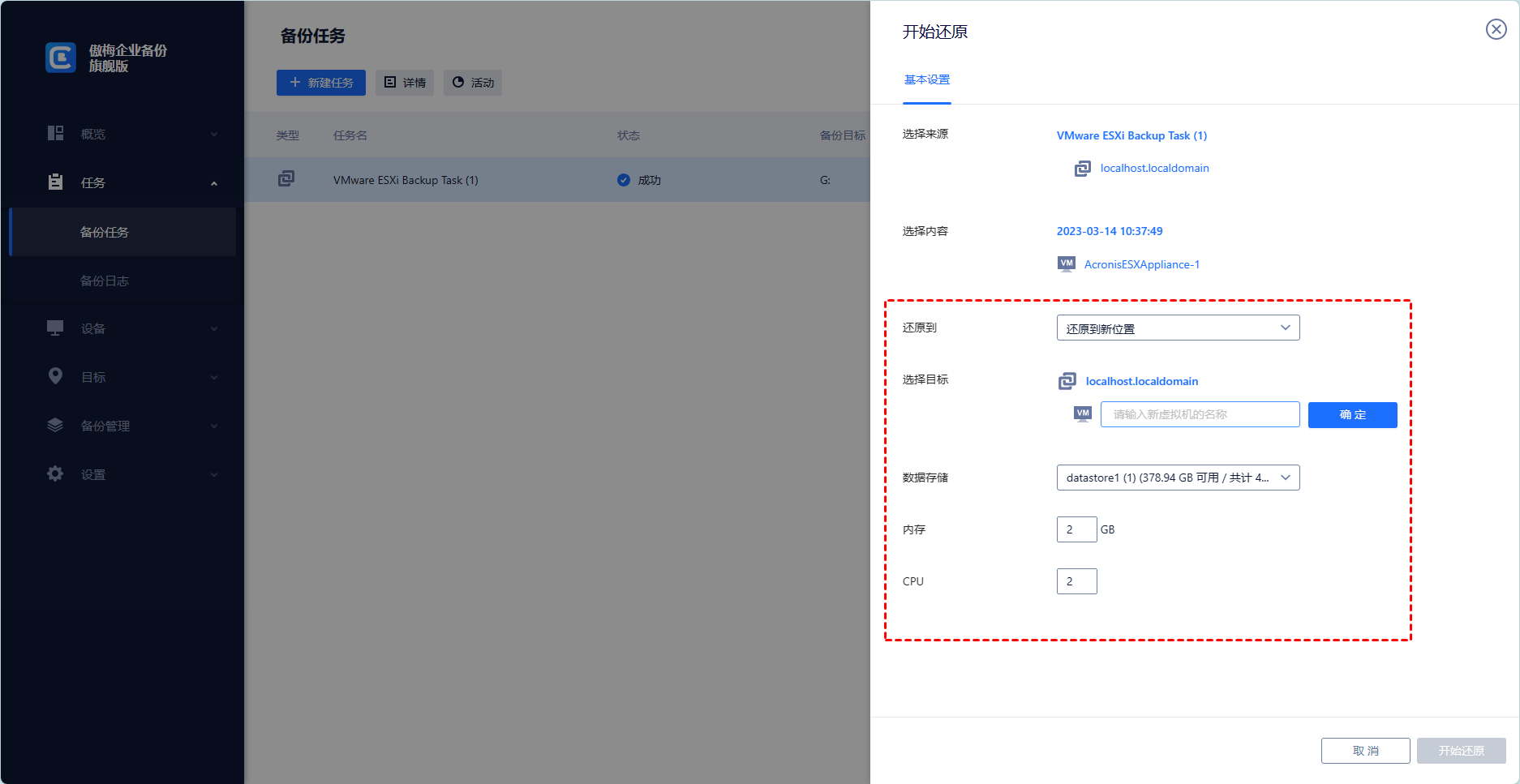Open the datastore1 数据存储 dropdown
The image size is (1520, 784).
pos(1178,478)
